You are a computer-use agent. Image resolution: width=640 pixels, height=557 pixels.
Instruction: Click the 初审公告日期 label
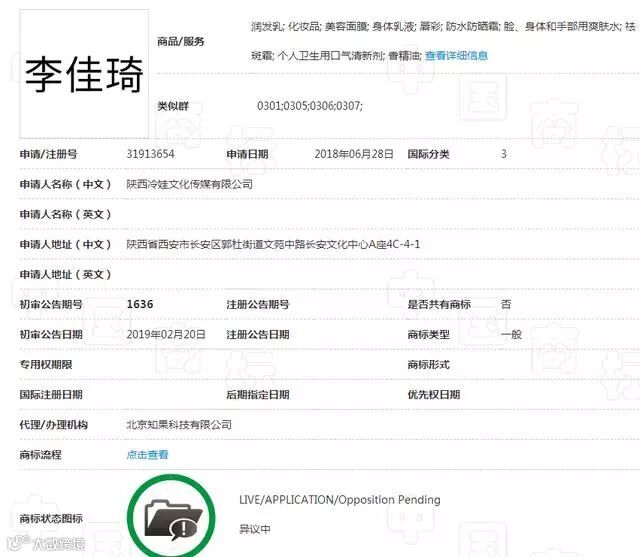point(51,334)
